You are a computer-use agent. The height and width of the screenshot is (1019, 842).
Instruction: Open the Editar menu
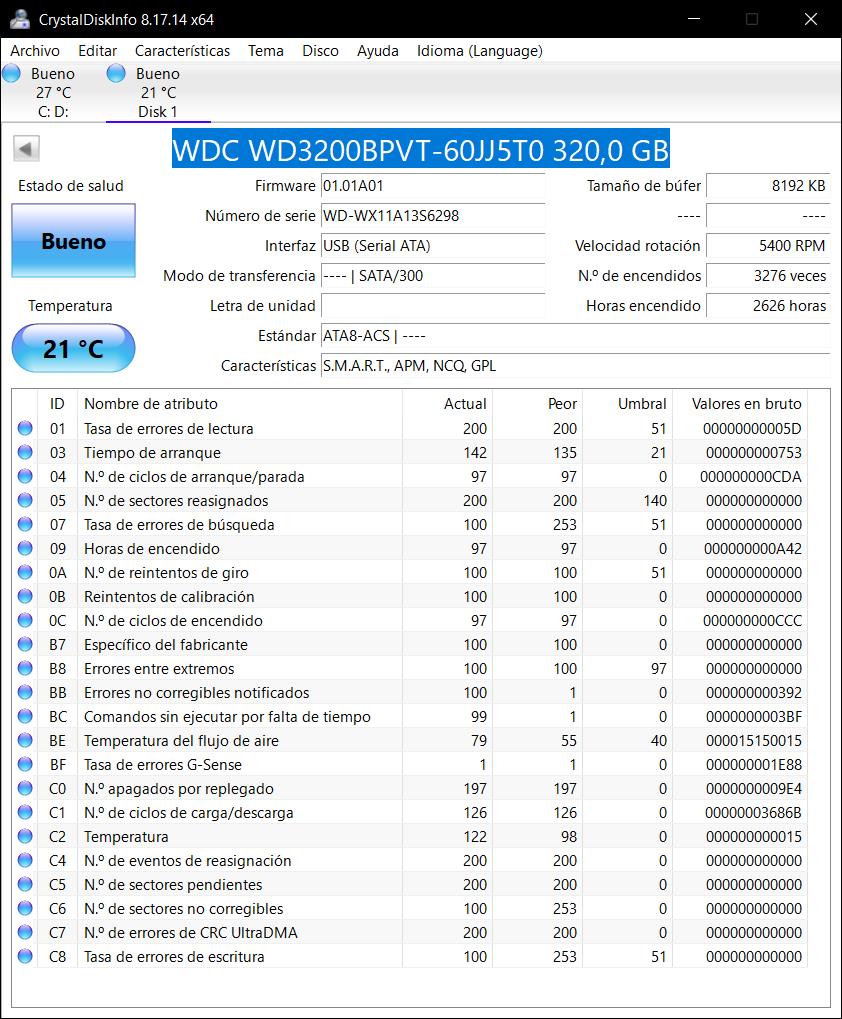97,51
